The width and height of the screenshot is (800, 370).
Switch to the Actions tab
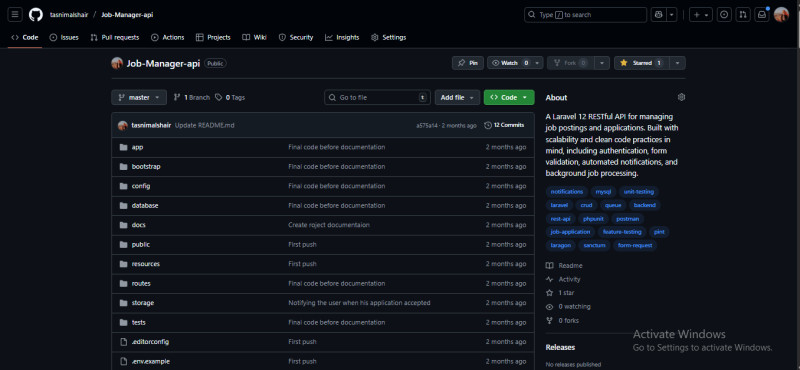pyautogui.click(x=168, y=37)
